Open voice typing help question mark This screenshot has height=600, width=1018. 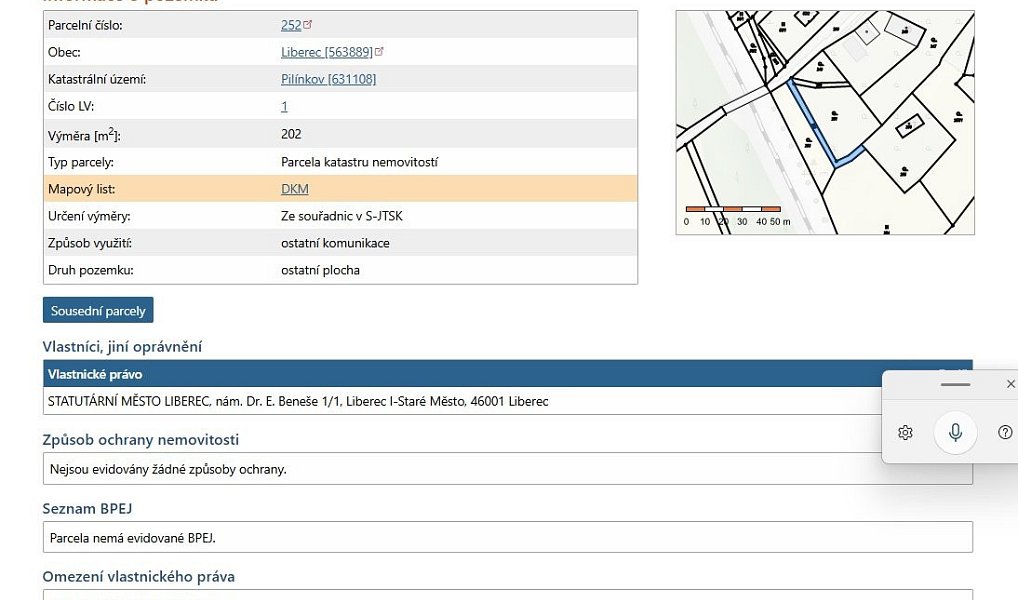click(1005, 432)
